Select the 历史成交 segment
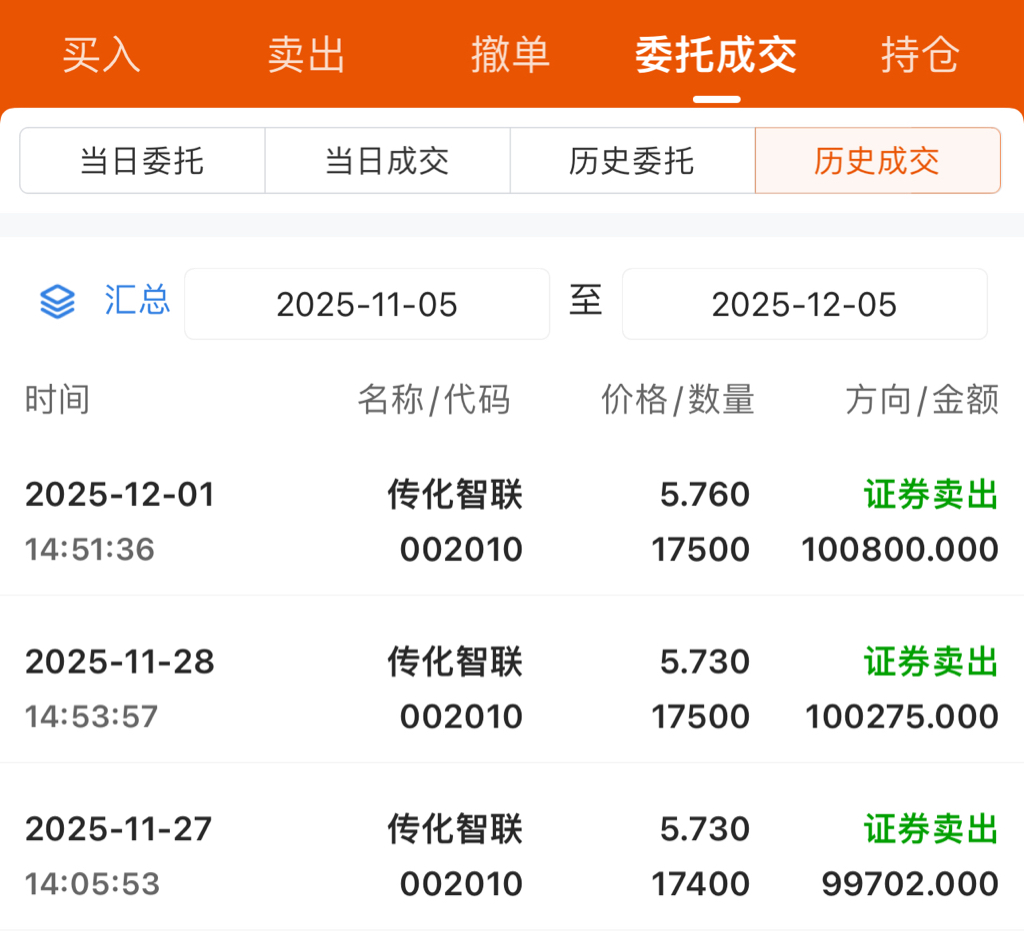This screenshot has width=1024, height=937. (x=877, y=160)
